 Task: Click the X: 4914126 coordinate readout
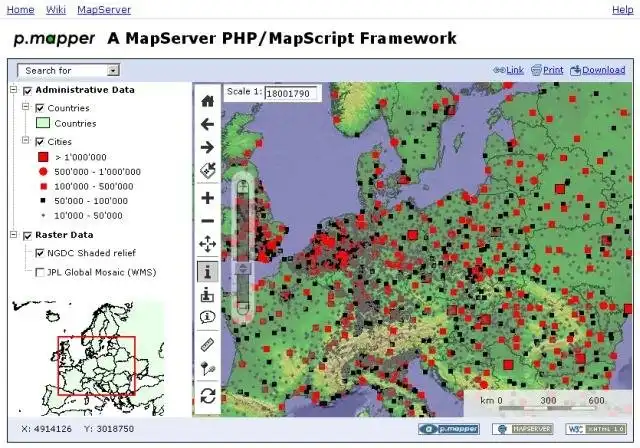[47, 429]
